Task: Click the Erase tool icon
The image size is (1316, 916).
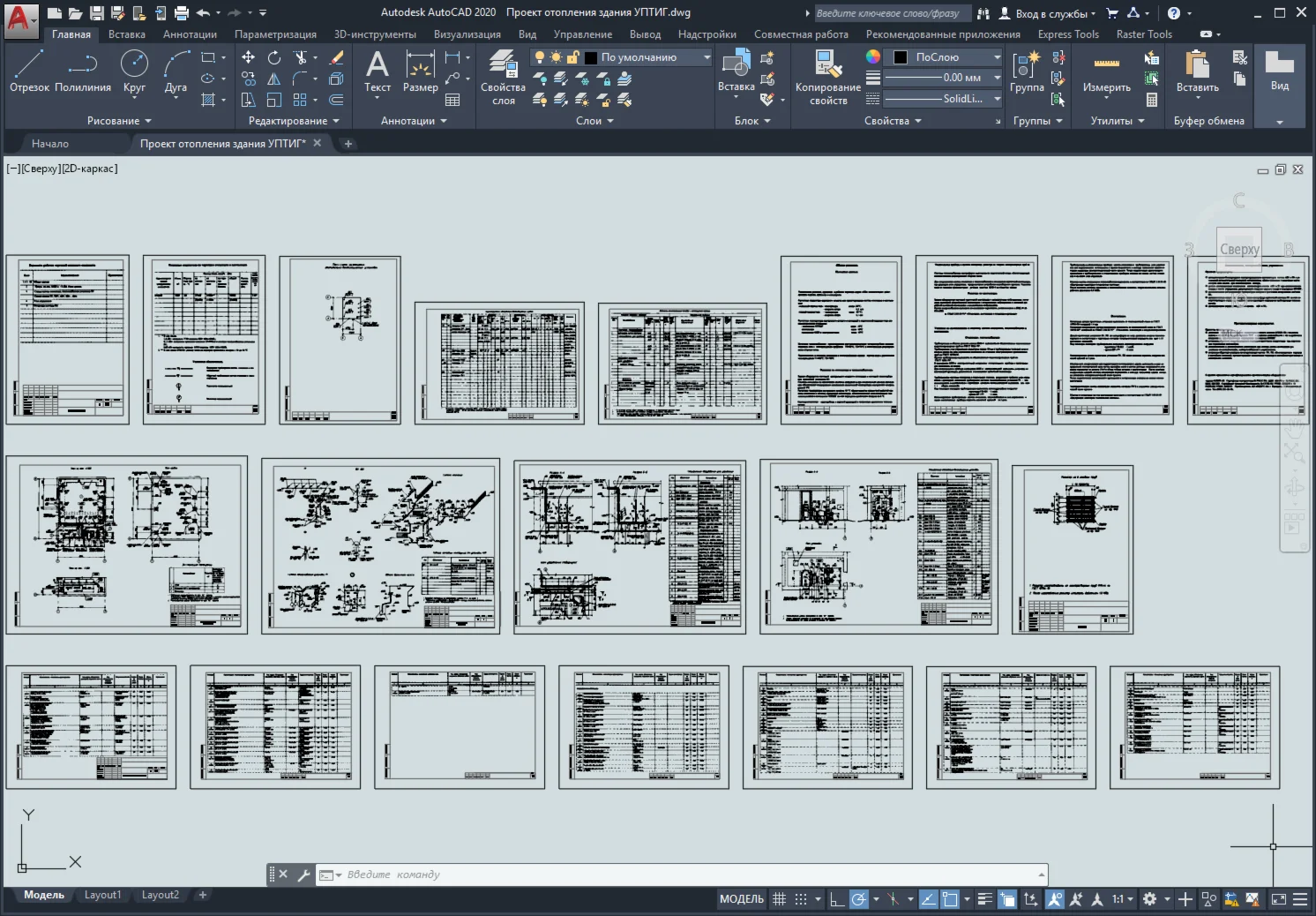Action: (x=336, y=57)
